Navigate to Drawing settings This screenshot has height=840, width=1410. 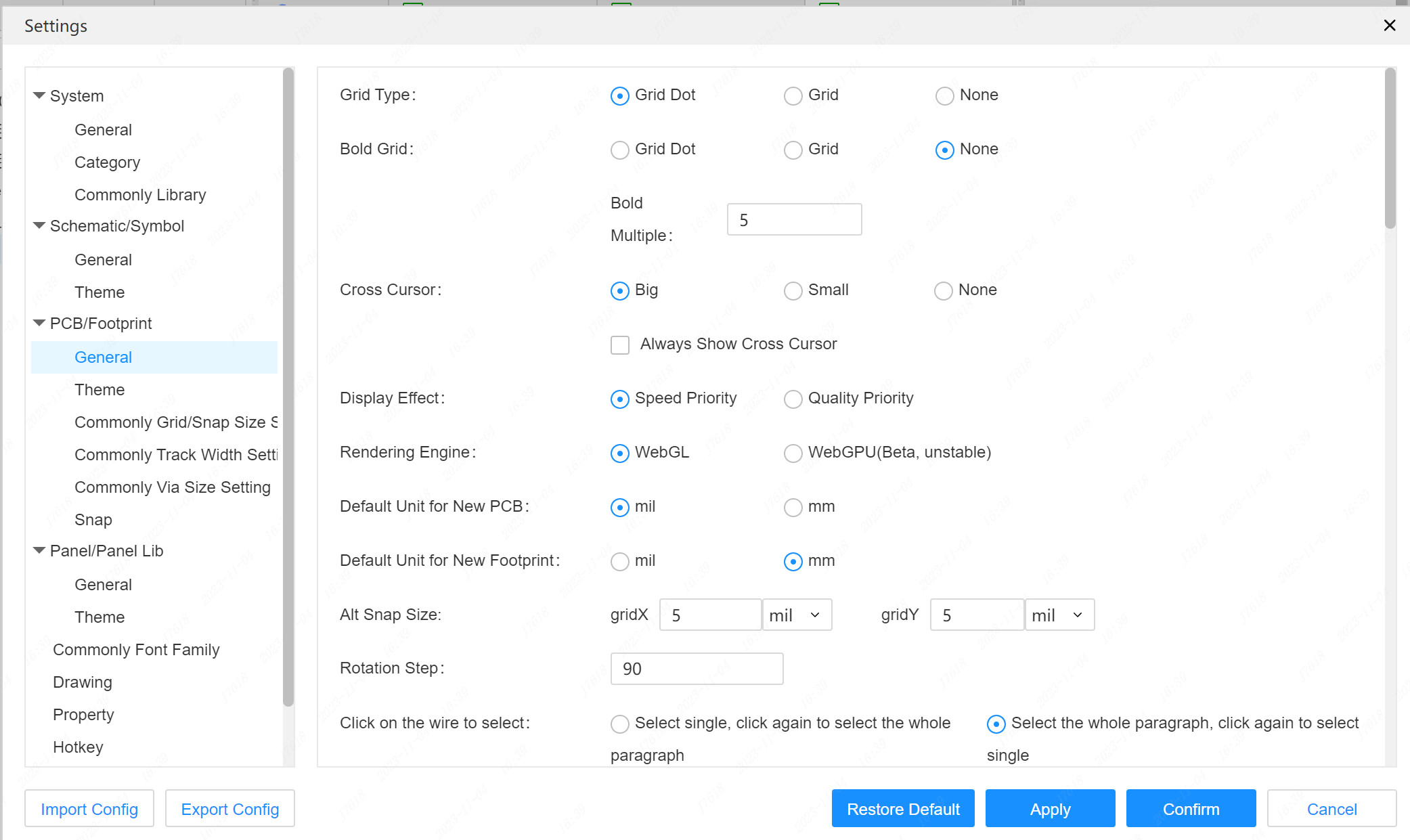tap(83, 682)
